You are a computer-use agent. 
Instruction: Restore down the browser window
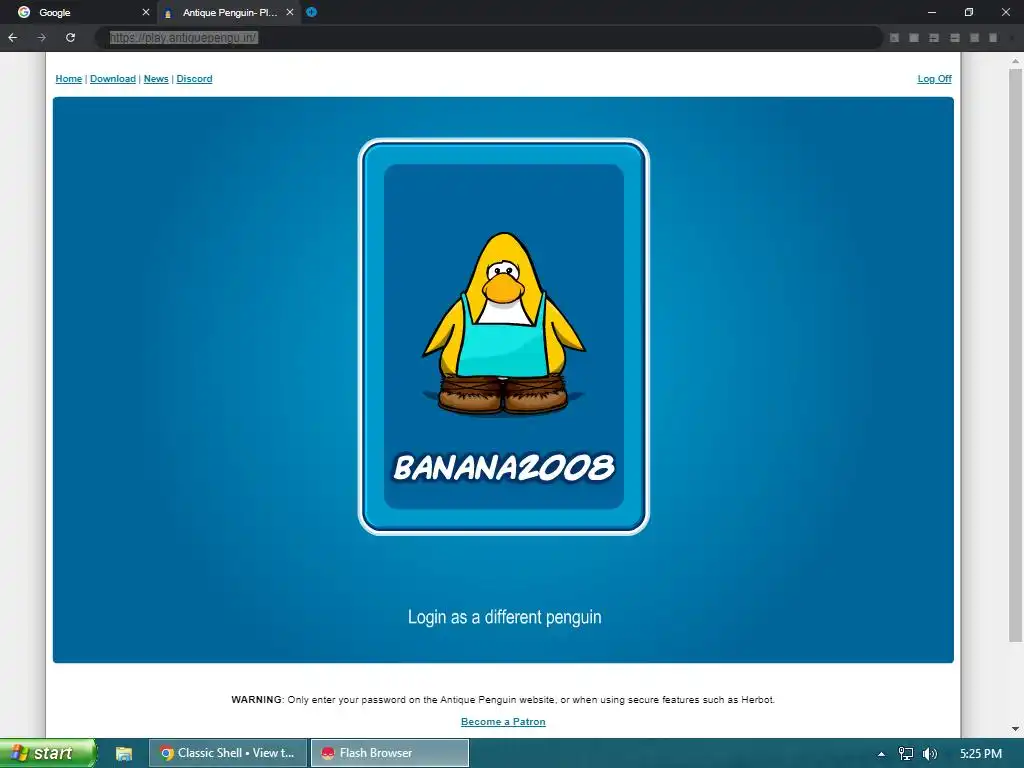click(x=969, y=12)
